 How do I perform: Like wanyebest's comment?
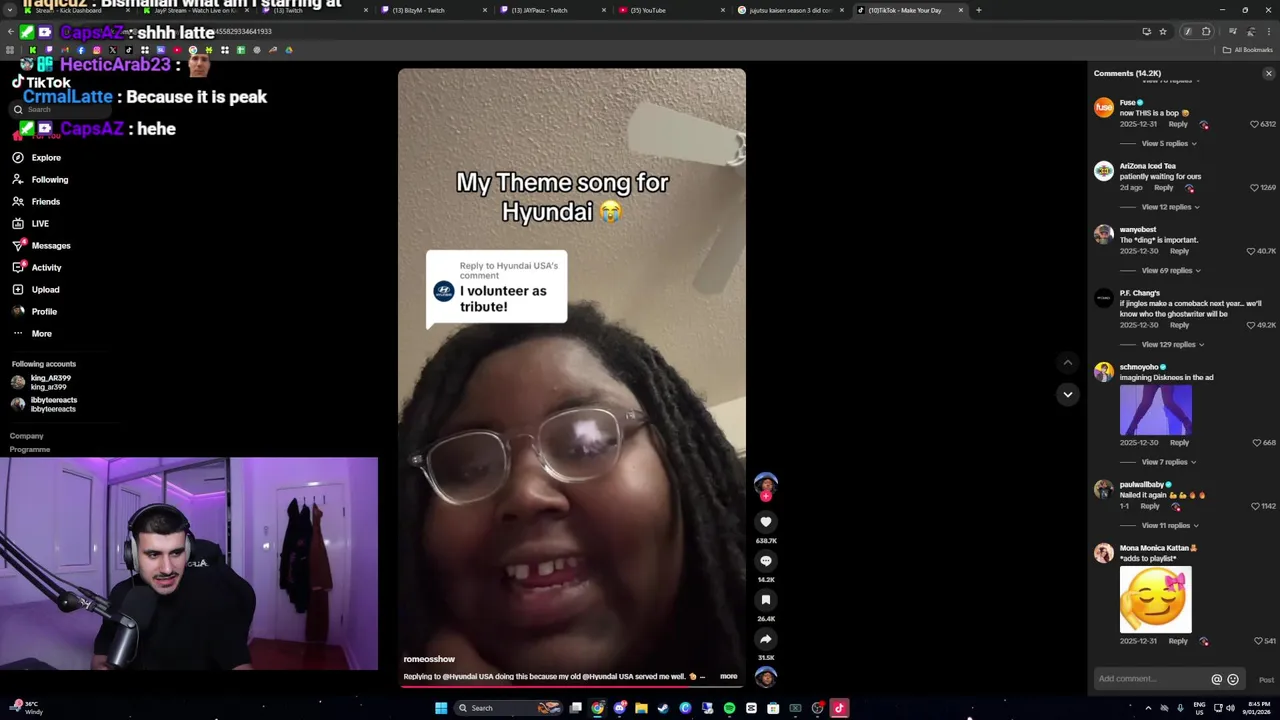point(1251,251)
